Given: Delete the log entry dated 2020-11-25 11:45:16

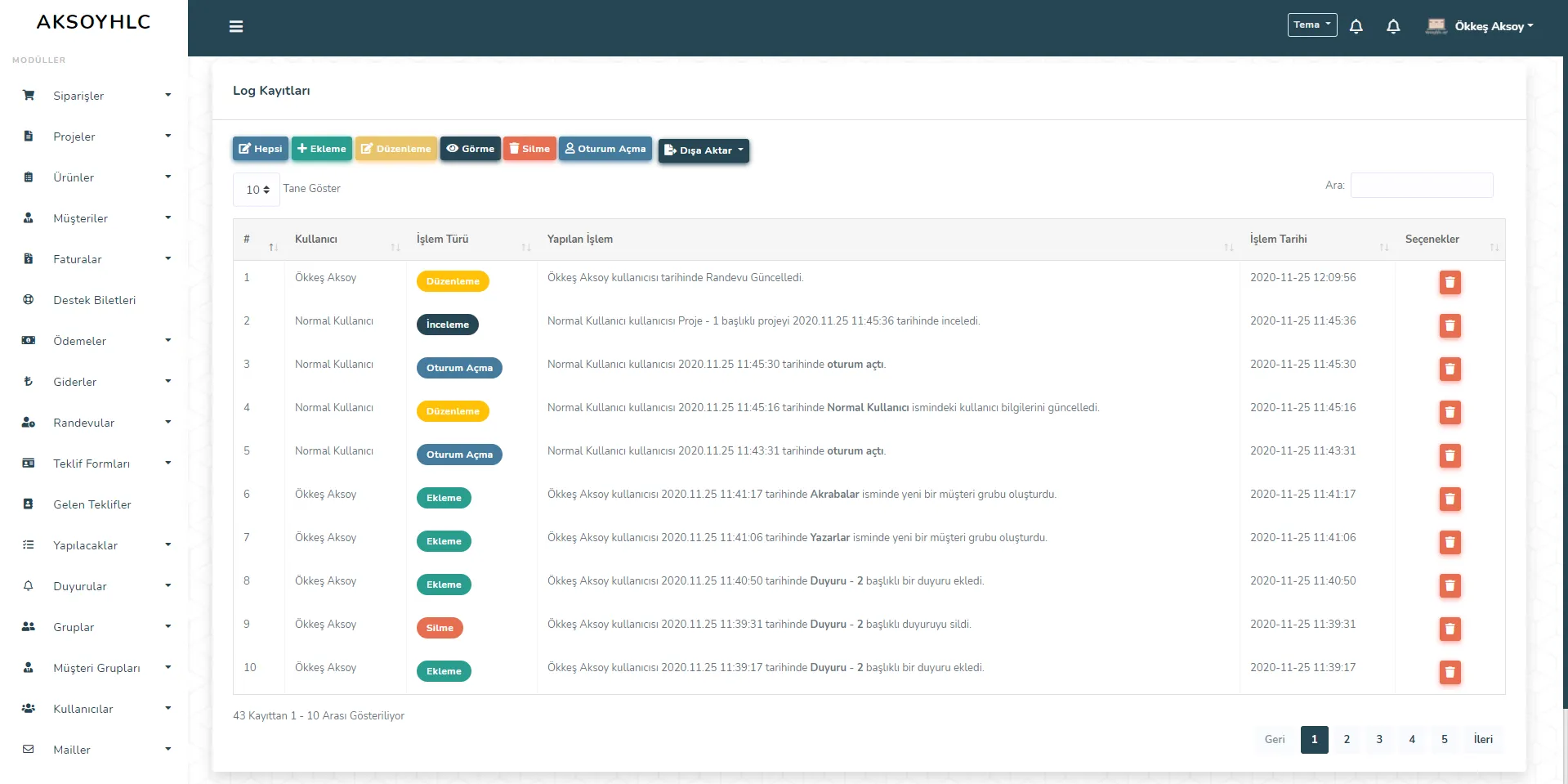Looking at the screenshot, I should point(1450,412).
